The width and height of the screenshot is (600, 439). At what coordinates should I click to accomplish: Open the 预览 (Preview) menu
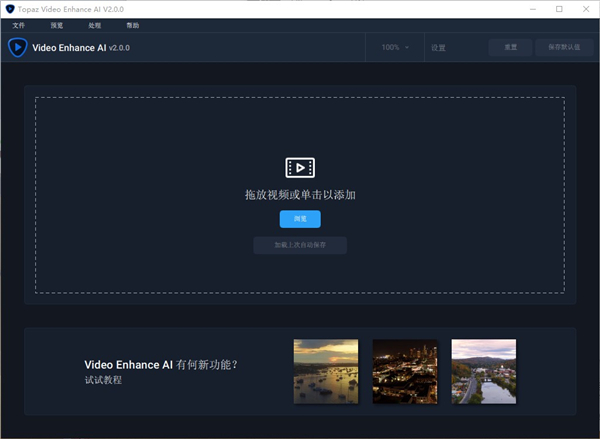click(56, 25)
